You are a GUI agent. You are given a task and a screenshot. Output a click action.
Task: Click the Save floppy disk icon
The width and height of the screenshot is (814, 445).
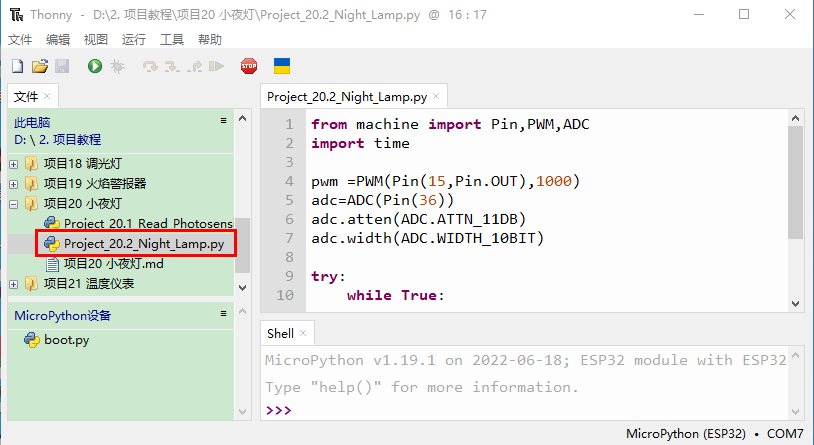pos(62,66)
